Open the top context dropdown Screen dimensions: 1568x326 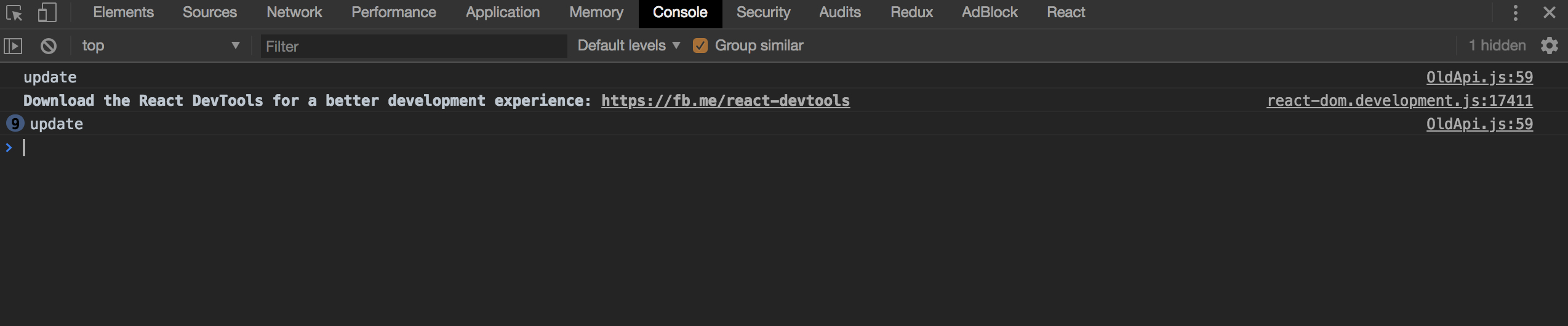click(x=160, y=46)
